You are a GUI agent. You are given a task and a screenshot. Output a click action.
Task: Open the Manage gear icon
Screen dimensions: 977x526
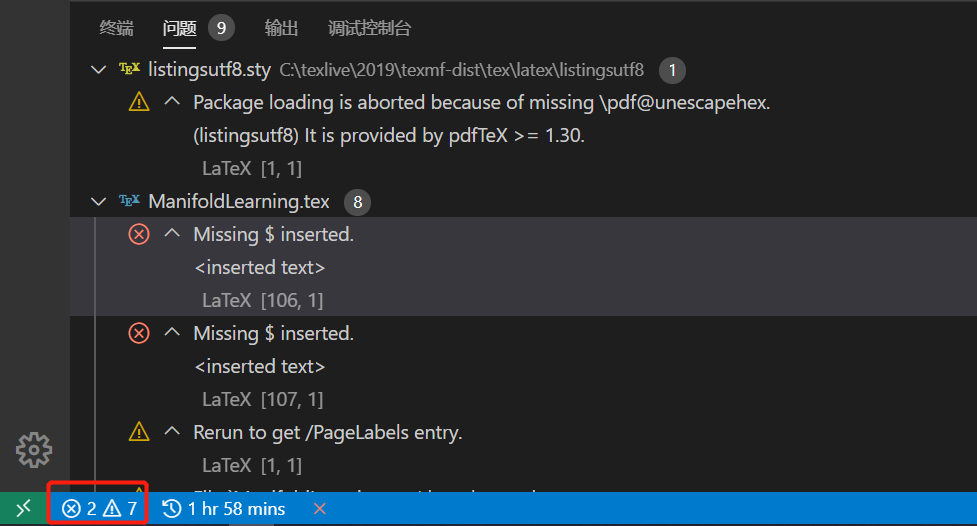click(34, 450)
